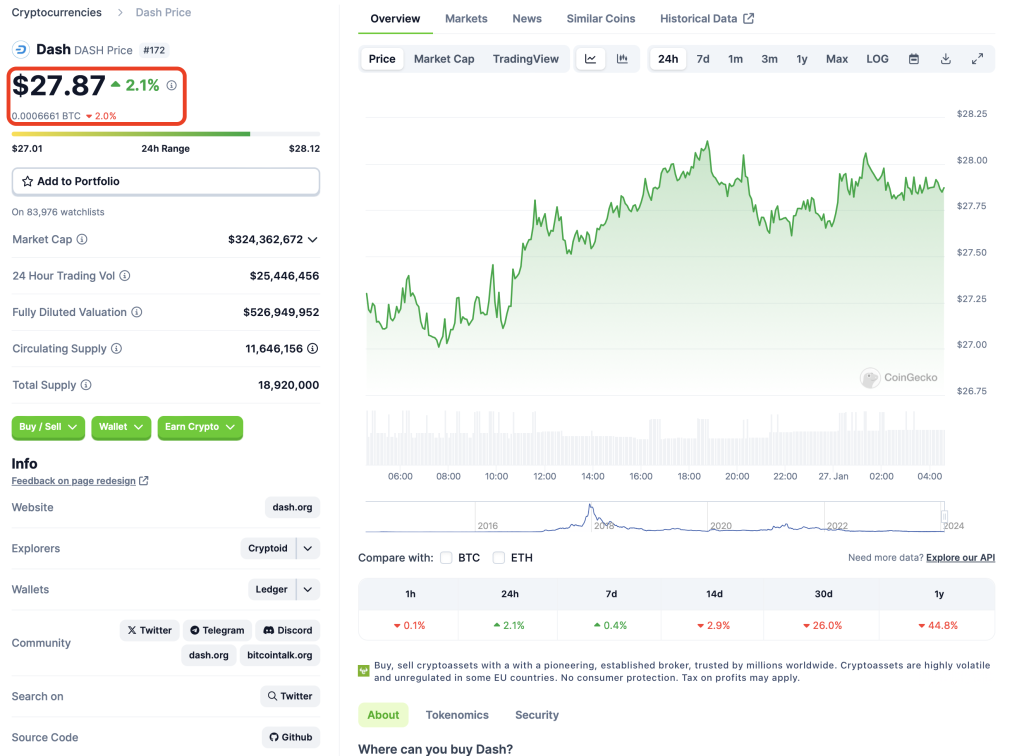The image size is (1024, 756).
Task: Click the Dash coin logo icon
Action: 21,50
